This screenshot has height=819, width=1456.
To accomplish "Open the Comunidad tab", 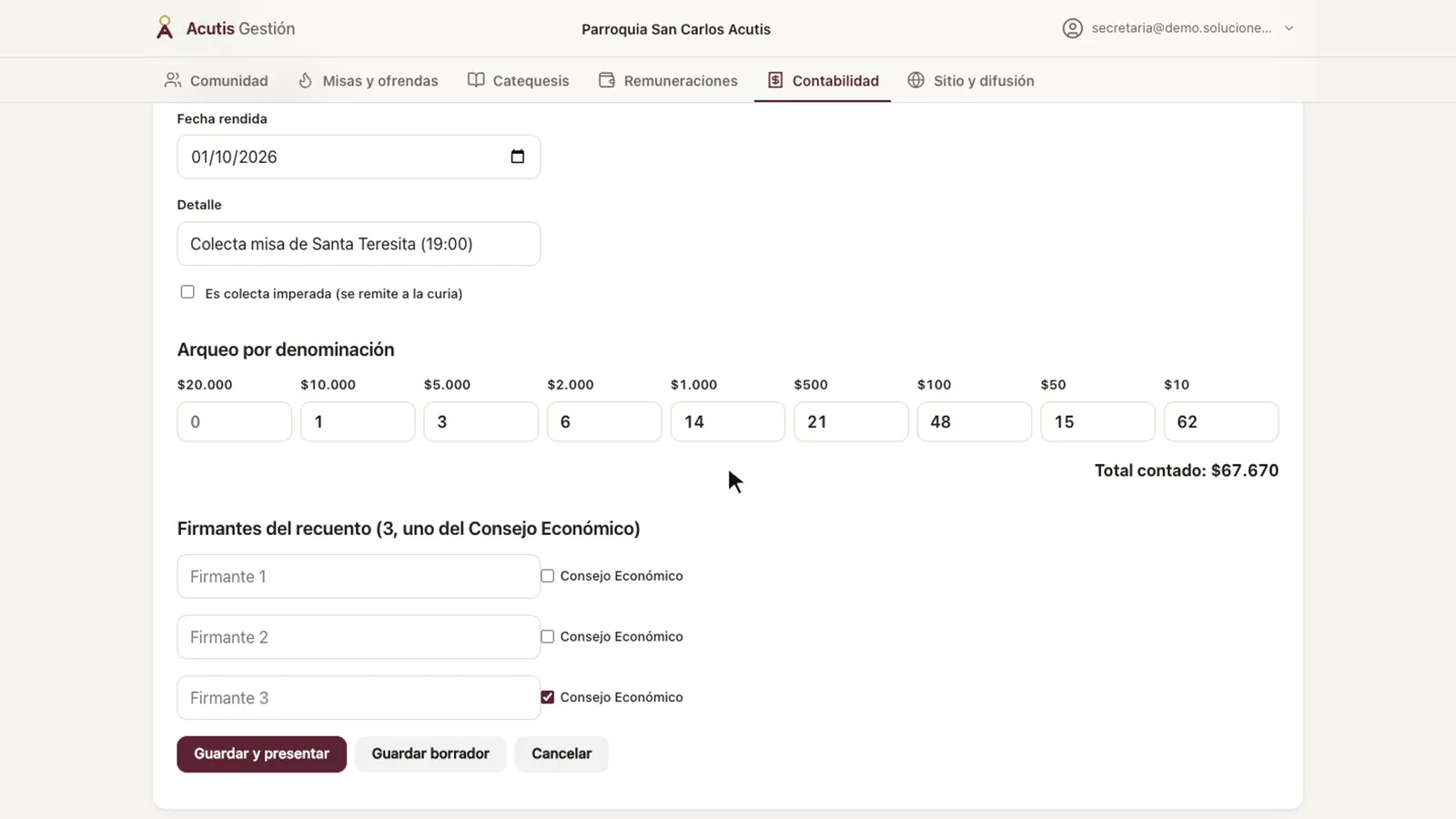I will 217,80.
